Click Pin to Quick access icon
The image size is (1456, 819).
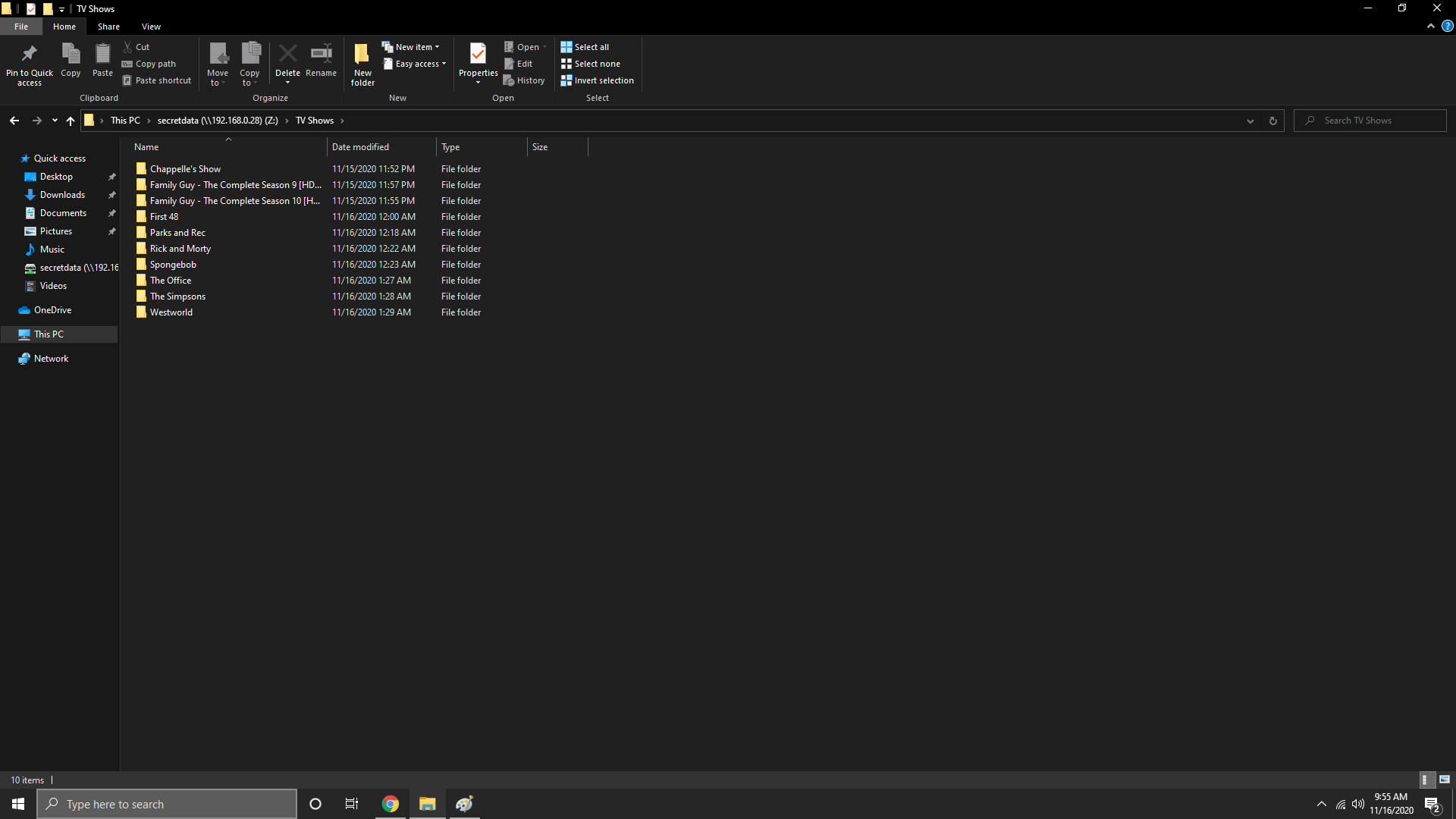(29, 54)
